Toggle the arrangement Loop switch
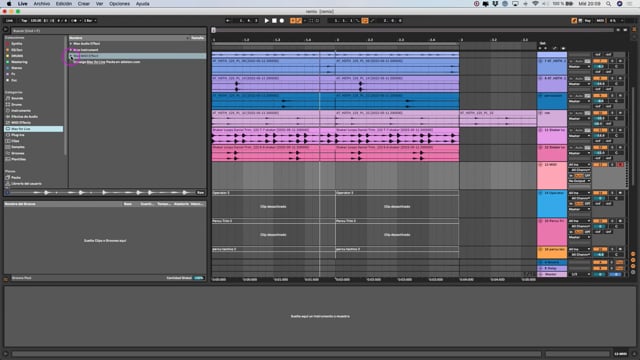Viewport: 640px width, 360px height. (x=364, y=20)
